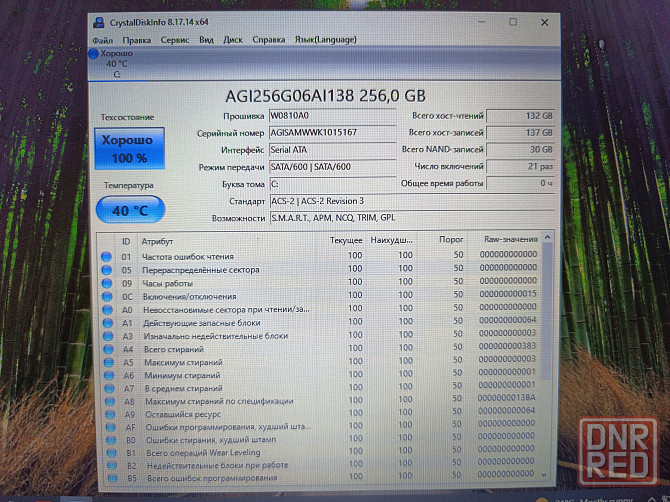Click the status icon for A4 Всего стираний
This screenshot has width=670, height=502.
pyautogui.click(x=109, y=349)
